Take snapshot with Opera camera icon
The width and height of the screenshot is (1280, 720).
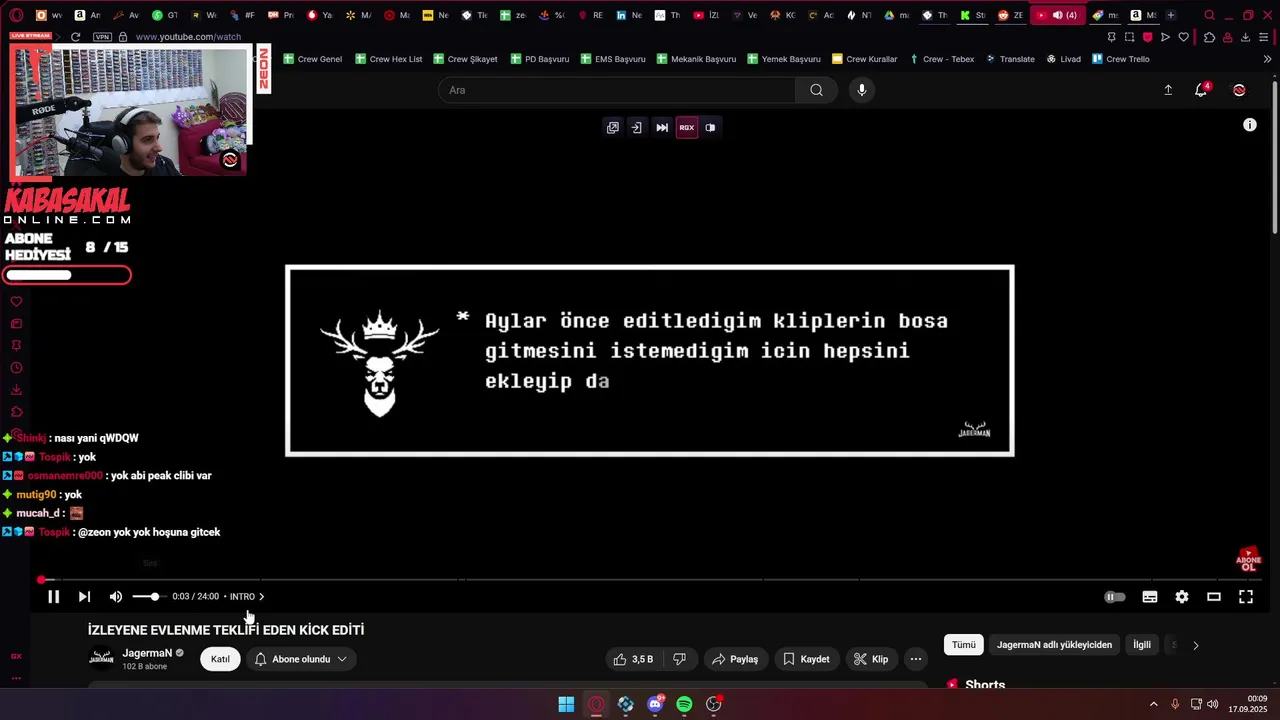click(1130, 37)
